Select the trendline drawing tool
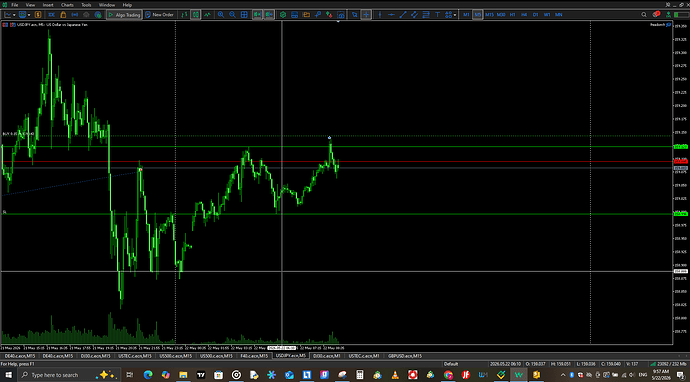Screen dimensions: 690x382 pyautogui.click(x=403, y=15)
